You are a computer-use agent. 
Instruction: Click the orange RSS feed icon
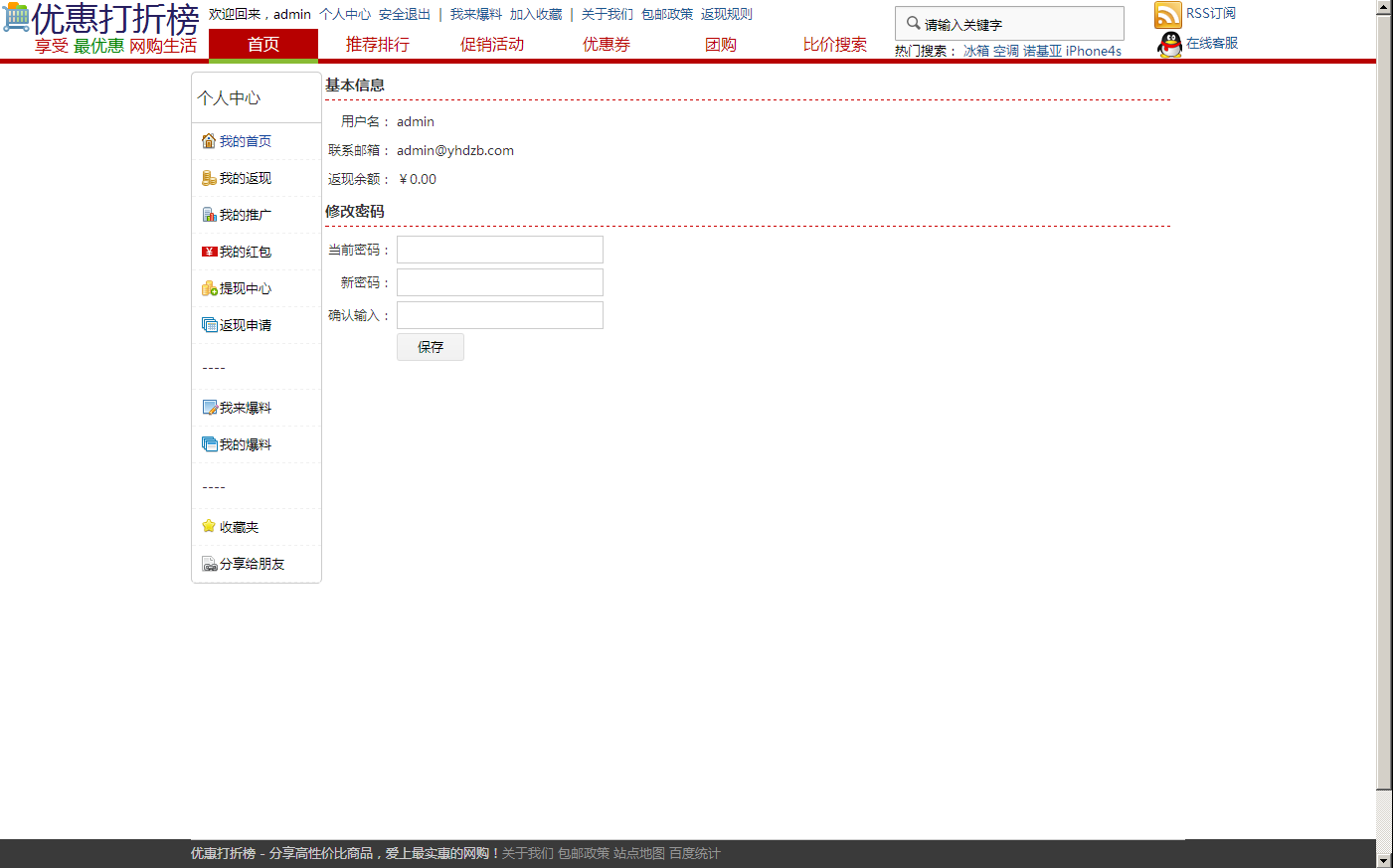(x=1168, y=14)
